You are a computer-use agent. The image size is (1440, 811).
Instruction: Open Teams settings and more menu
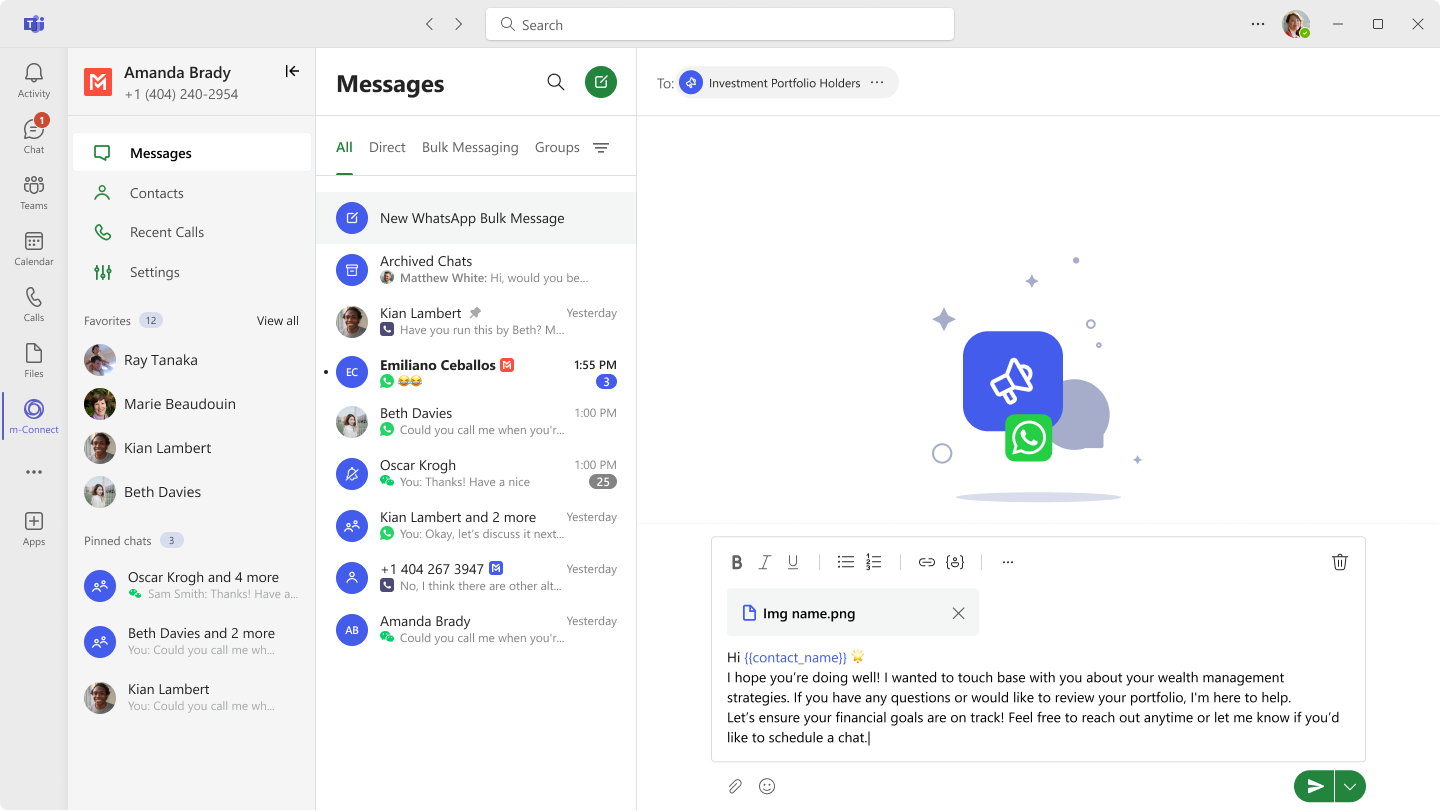click(1258, 24)
